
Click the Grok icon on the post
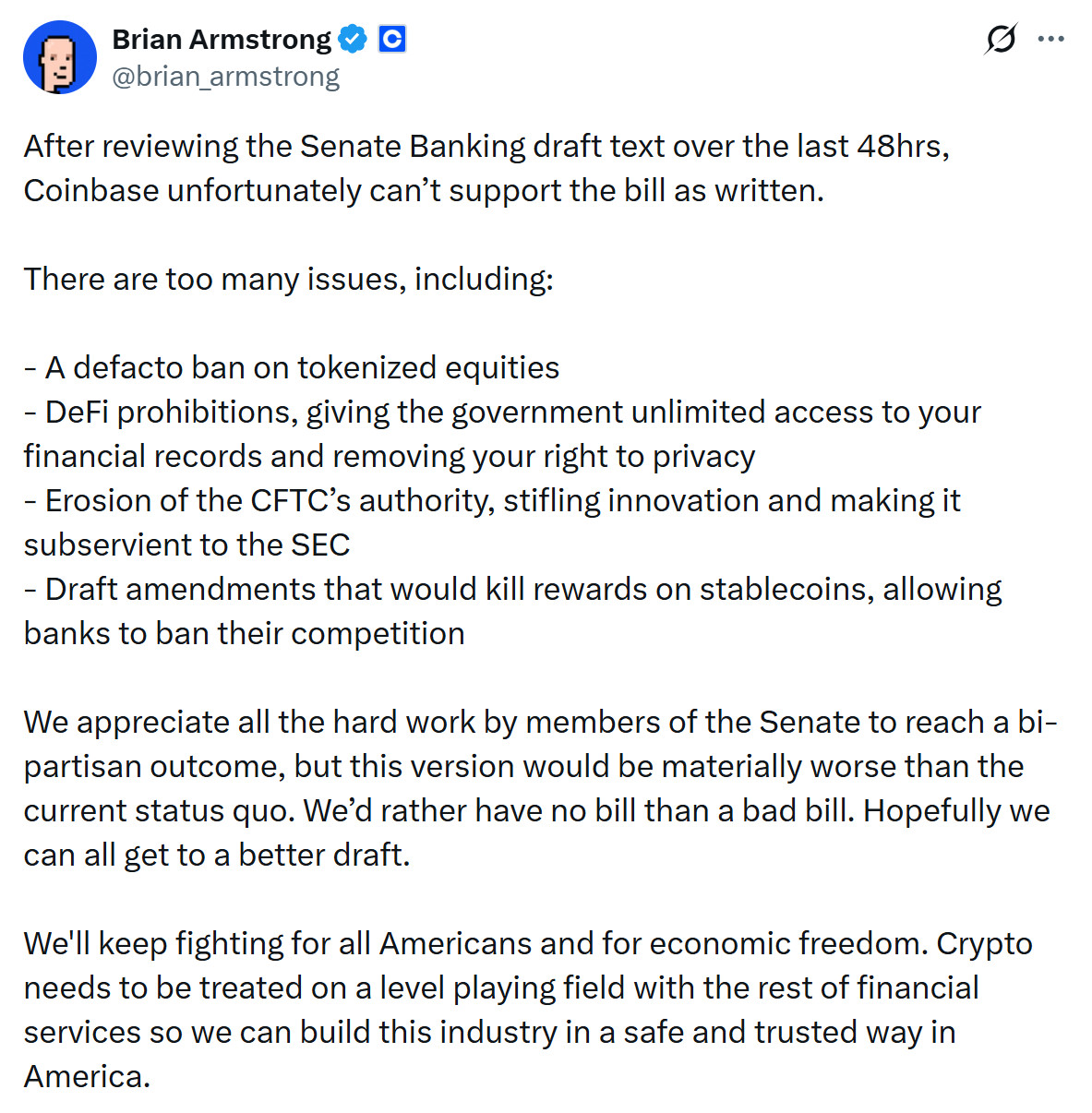coord(1001,40)
